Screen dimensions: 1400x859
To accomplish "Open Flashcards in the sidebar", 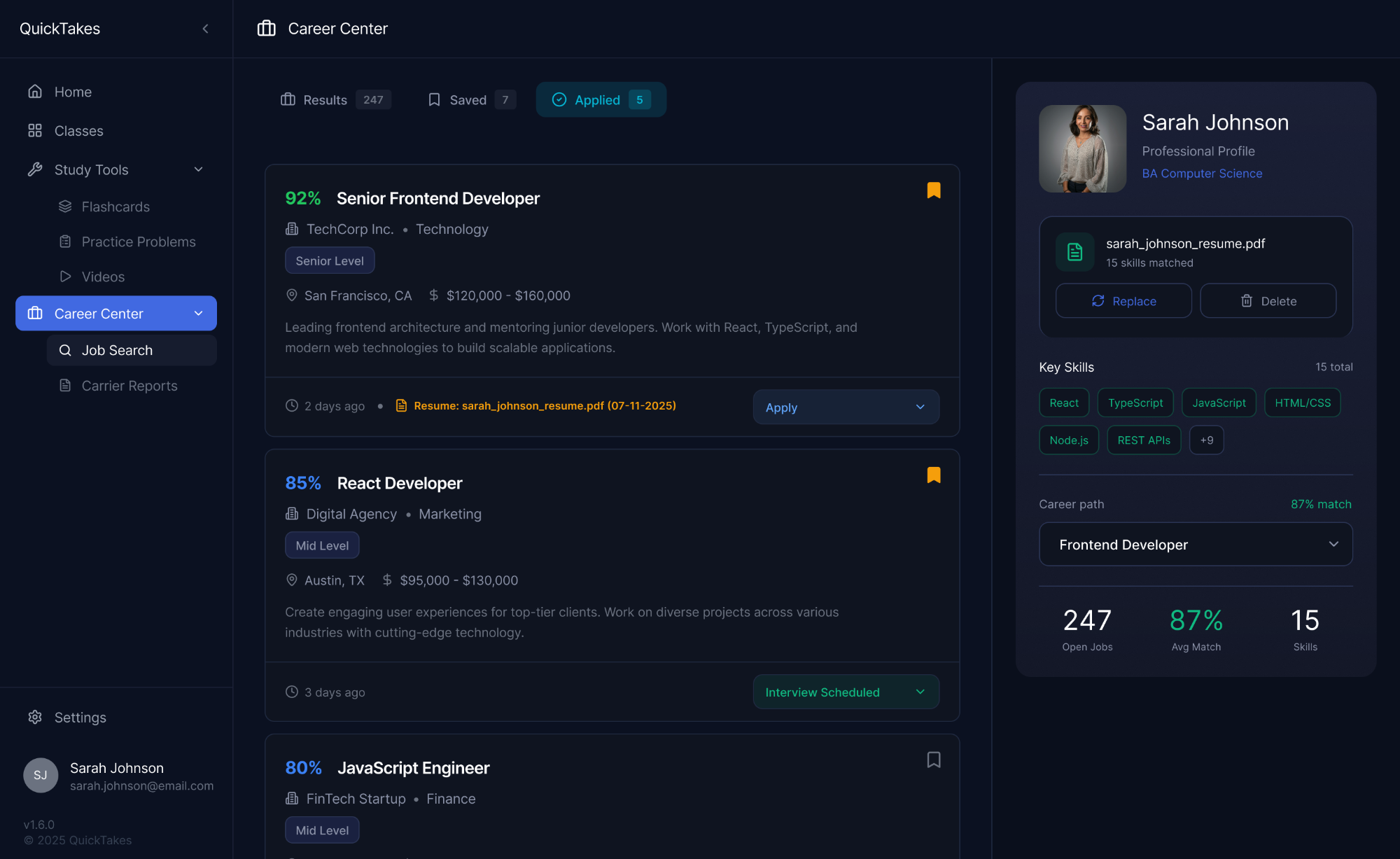I will pos(132,207).
